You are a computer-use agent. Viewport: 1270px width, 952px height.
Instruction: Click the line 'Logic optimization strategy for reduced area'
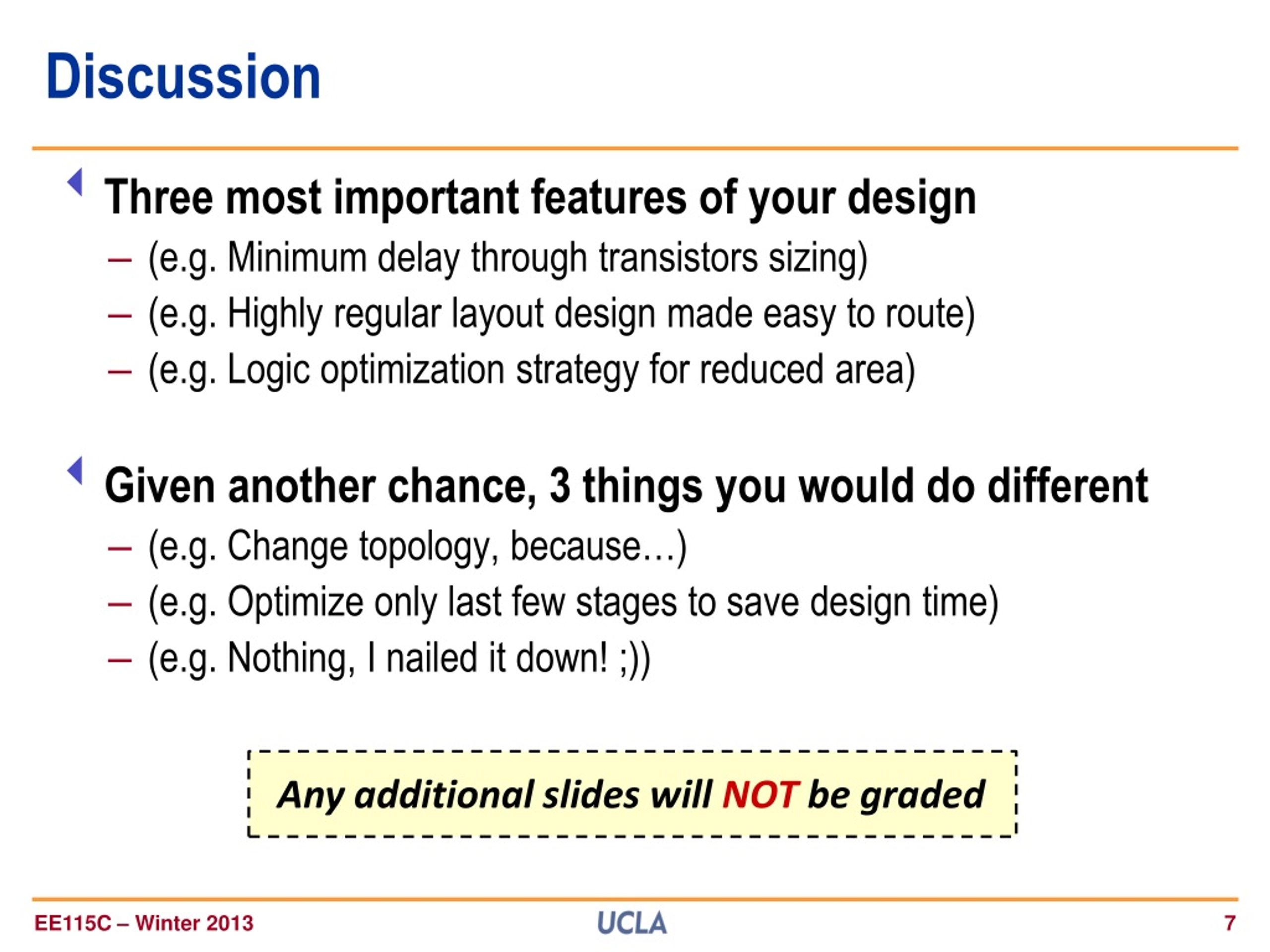(531, 370)
